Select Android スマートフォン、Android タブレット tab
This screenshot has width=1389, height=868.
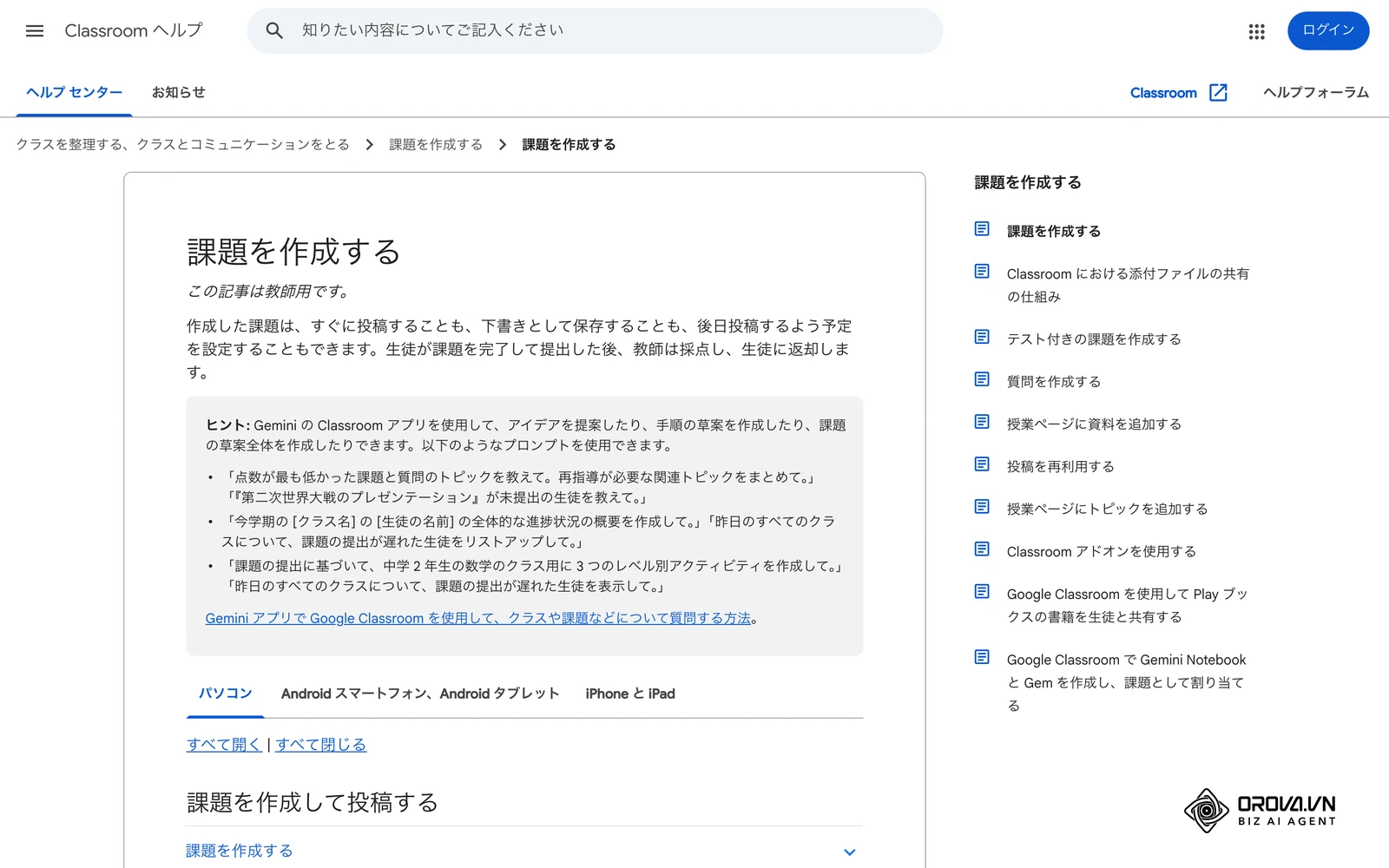tap(420, 694)
